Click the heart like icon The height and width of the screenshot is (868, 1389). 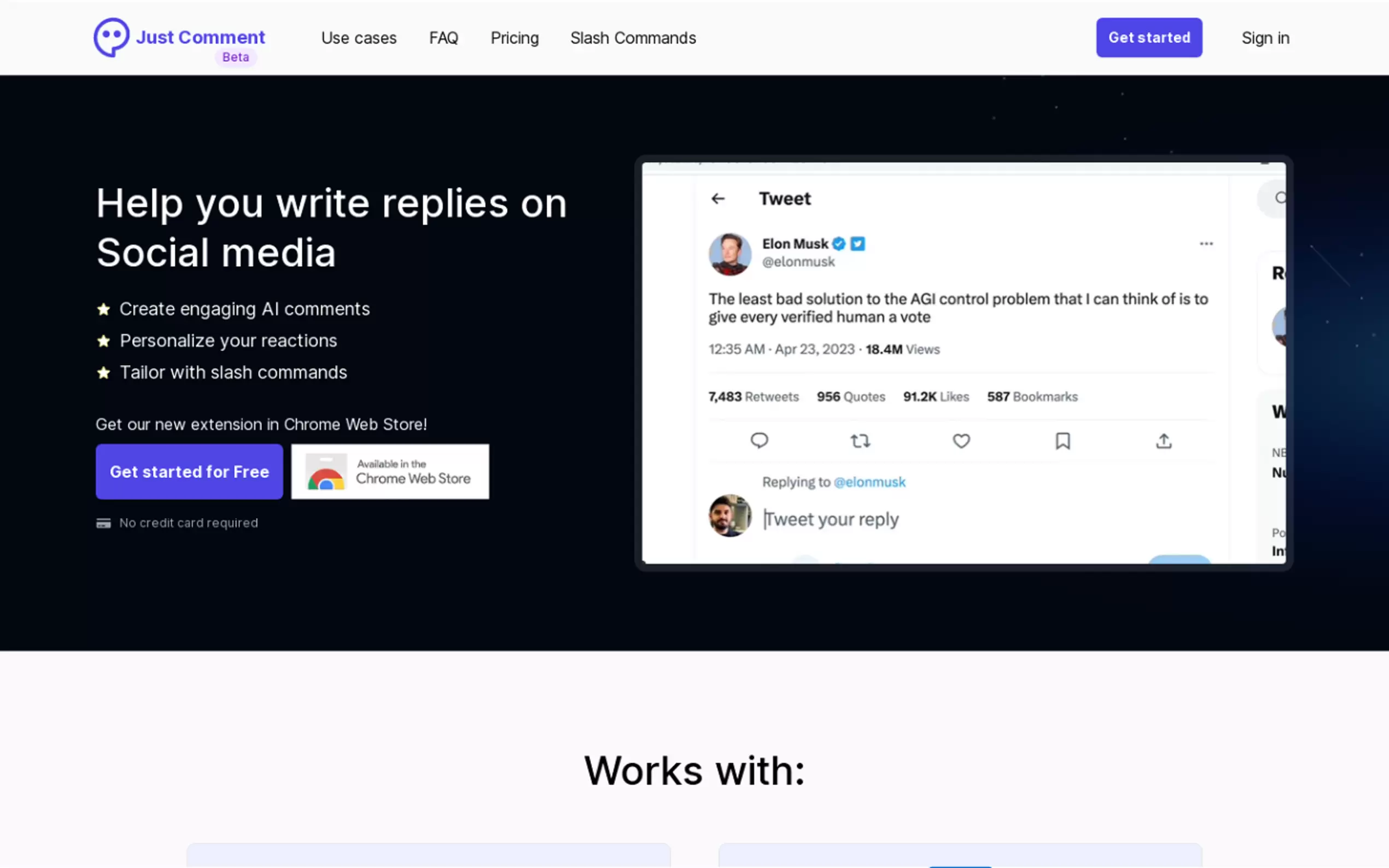pyautogui.click(x=961, y=441)
